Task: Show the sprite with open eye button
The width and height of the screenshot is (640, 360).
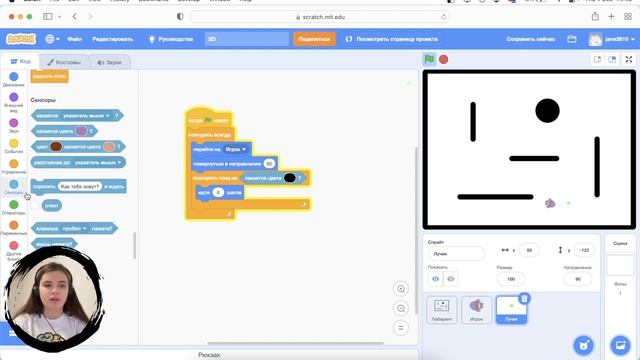Action: tap(436, 279)
